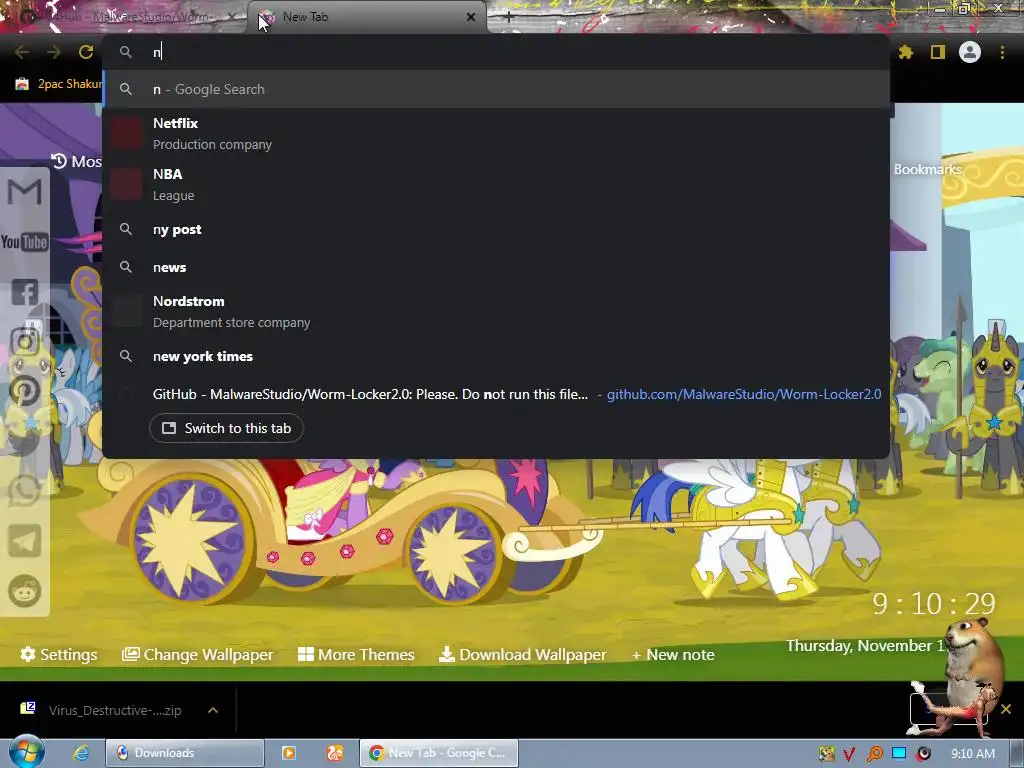Screen dimensions: 1024x768
Task: Switch to New Tab Google Chrome taskbar button
Action: click(440, 753)
